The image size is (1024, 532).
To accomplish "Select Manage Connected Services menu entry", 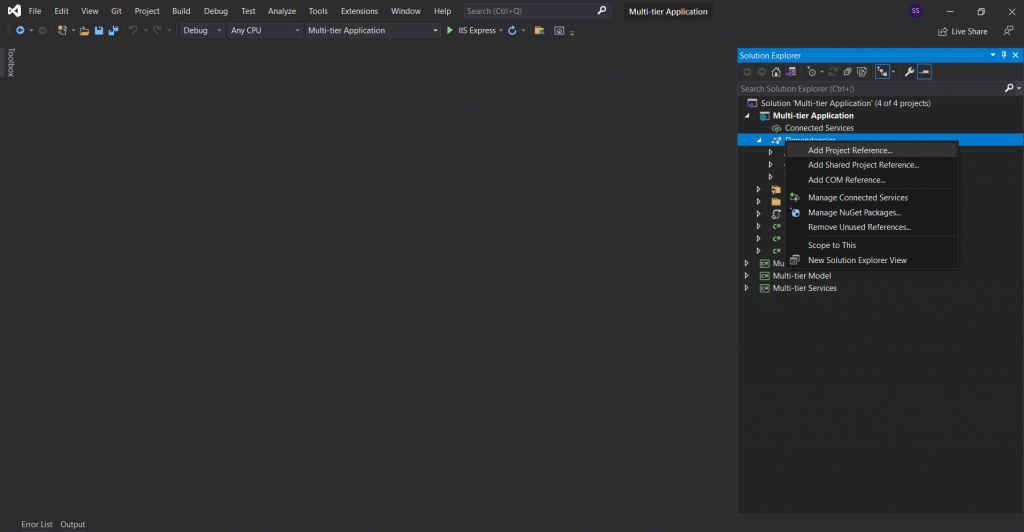I will pyautogui.click(x=872, y=198).
